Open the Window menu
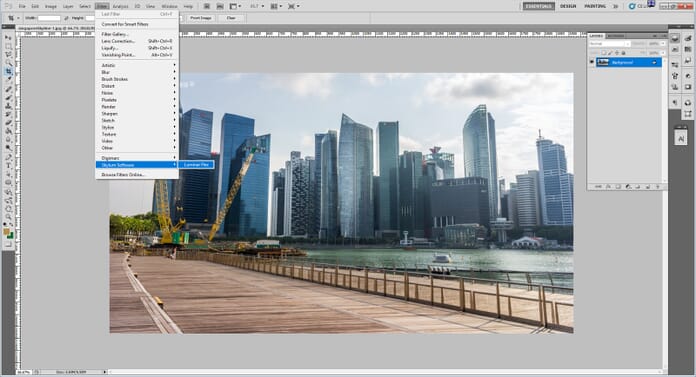 (x=169, y=6)
